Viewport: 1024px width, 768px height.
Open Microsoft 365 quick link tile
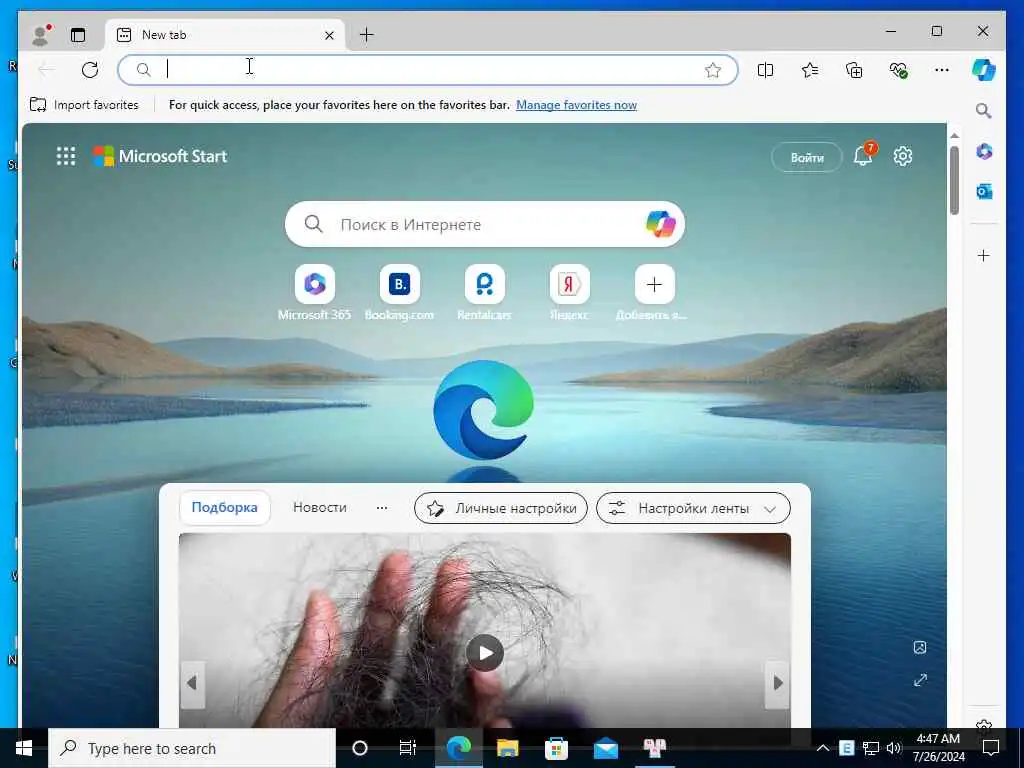315,292
